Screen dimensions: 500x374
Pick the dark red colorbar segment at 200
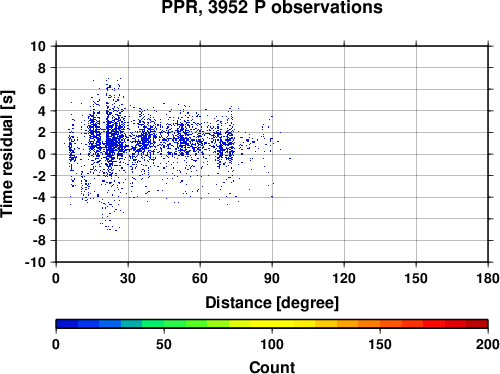coord(477,324)
